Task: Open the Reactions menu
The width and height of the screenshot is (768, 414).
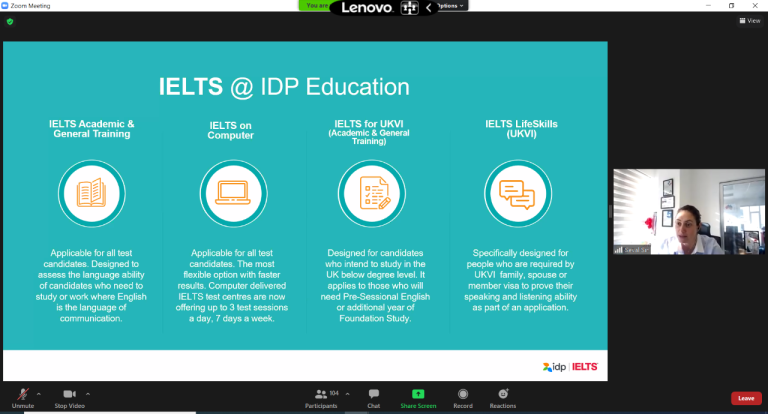Action: 503,398
